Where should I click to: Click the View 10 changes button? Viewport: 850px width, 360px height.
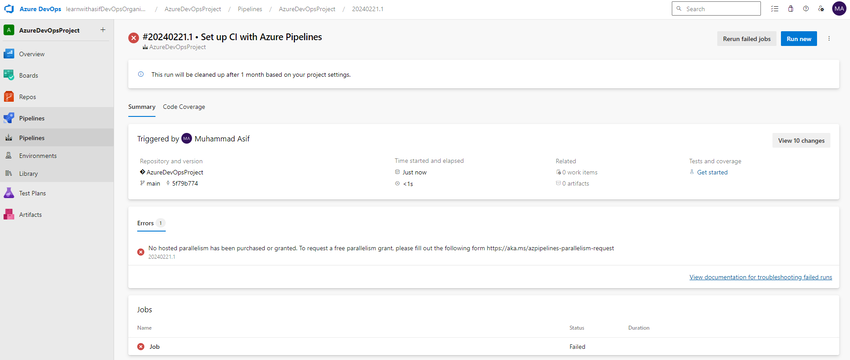(x=801, y=140)
